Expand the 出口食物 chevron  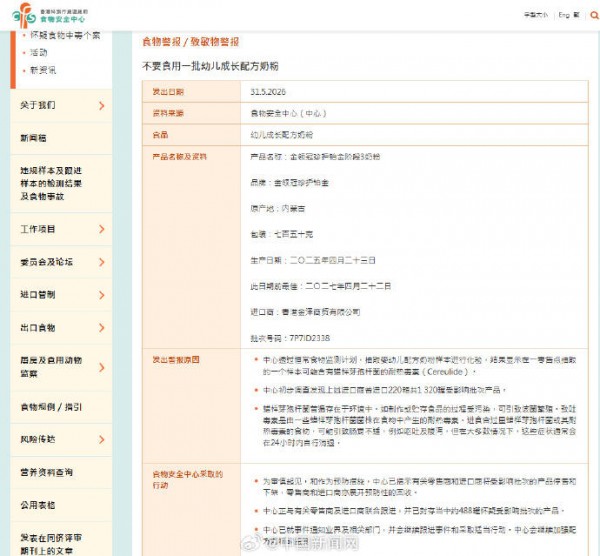pos(101,328)
